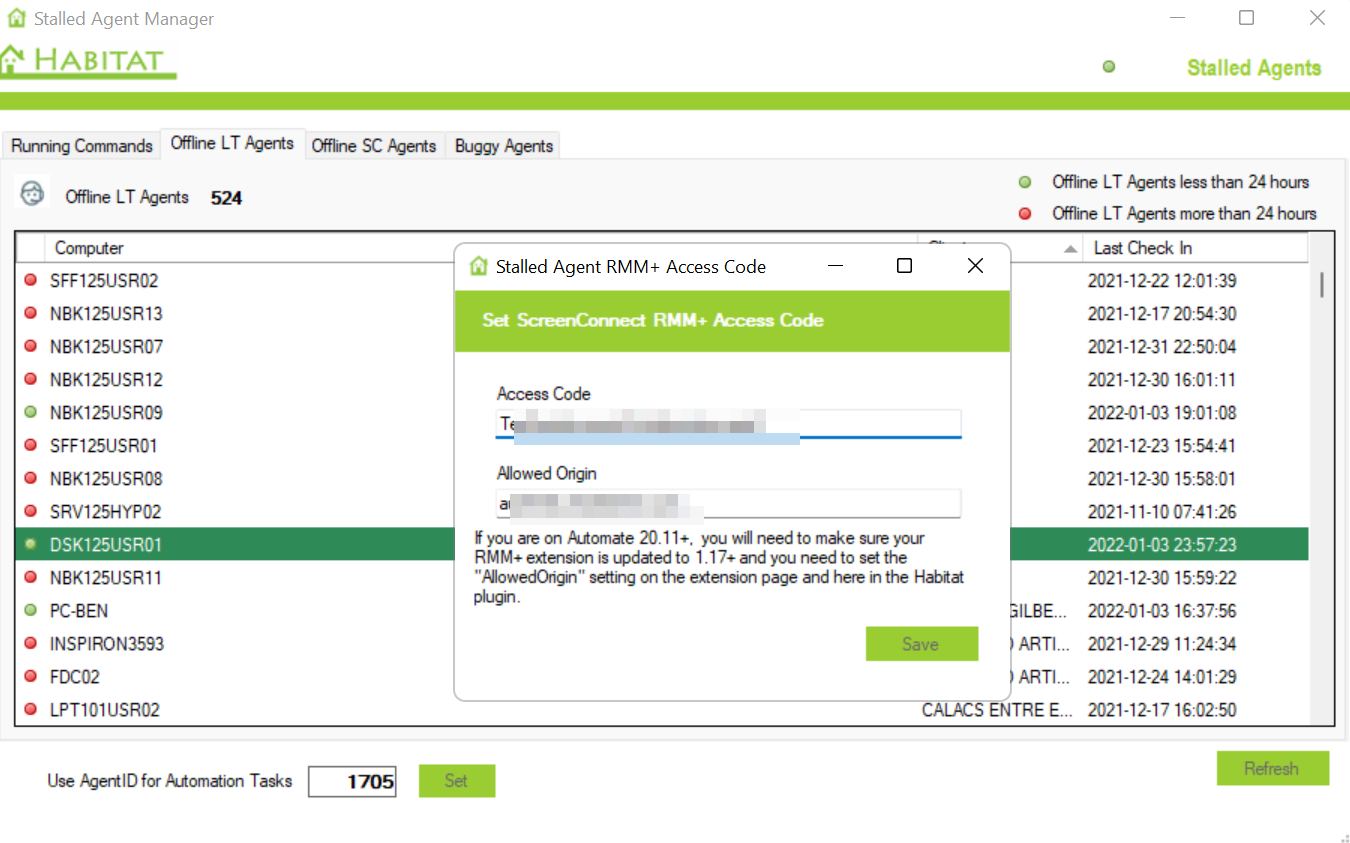Select computer row SRV125HYP02
The image size is (1350, 843).
pyautogui.click(x=106, y=512)
